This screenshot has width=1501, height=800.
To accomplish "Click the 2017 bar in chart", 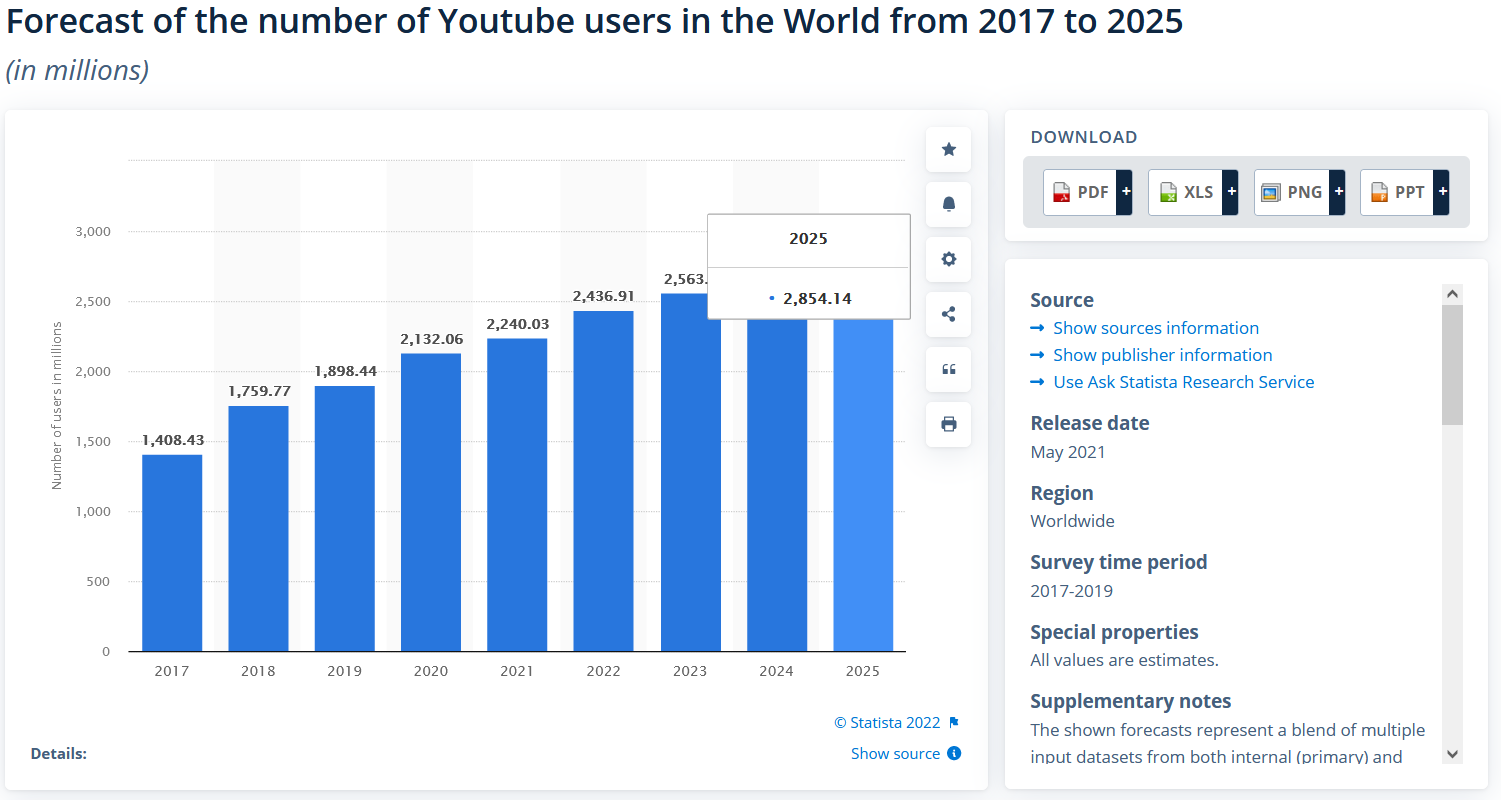I will point(172,553).
